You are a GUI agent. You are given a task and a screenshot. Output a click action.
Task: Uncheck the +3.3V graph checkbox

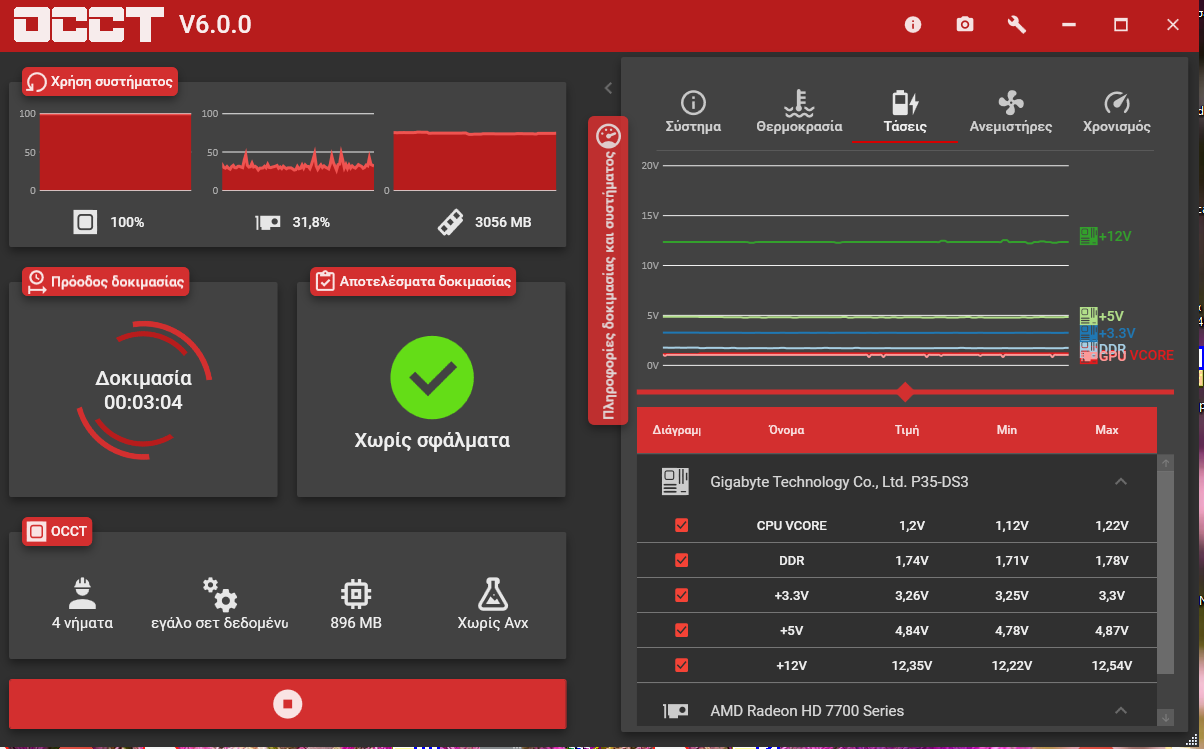click(x=682, y=595)
